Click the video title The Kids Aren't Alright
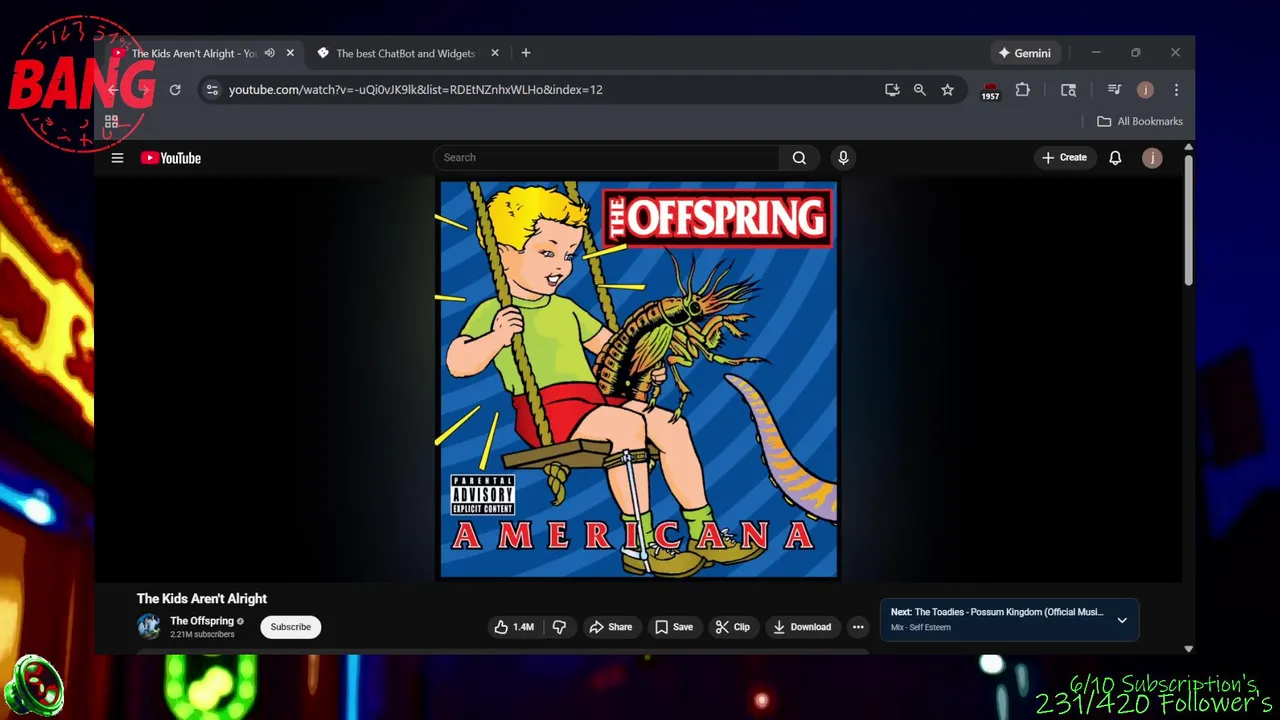The height and width of the screenshot is (720, 1280). pos(202,599)
